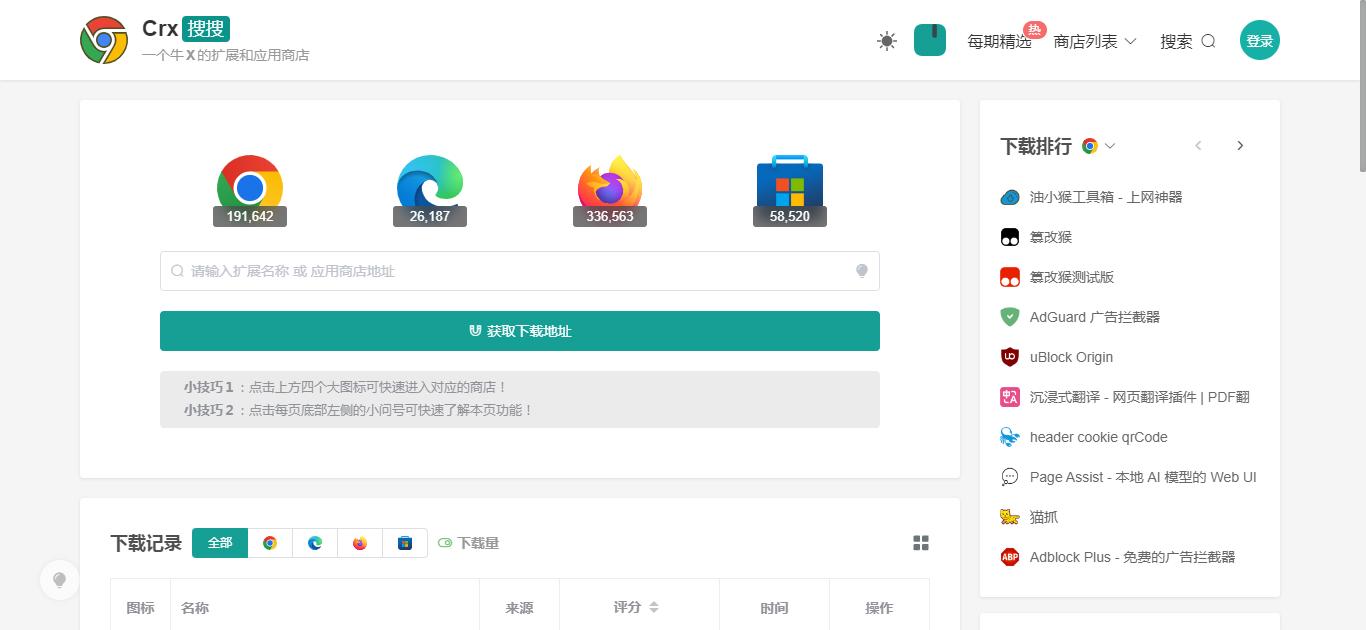
Task: Toggle the sun light/dark theme icon
Action: tap(887, 41)
